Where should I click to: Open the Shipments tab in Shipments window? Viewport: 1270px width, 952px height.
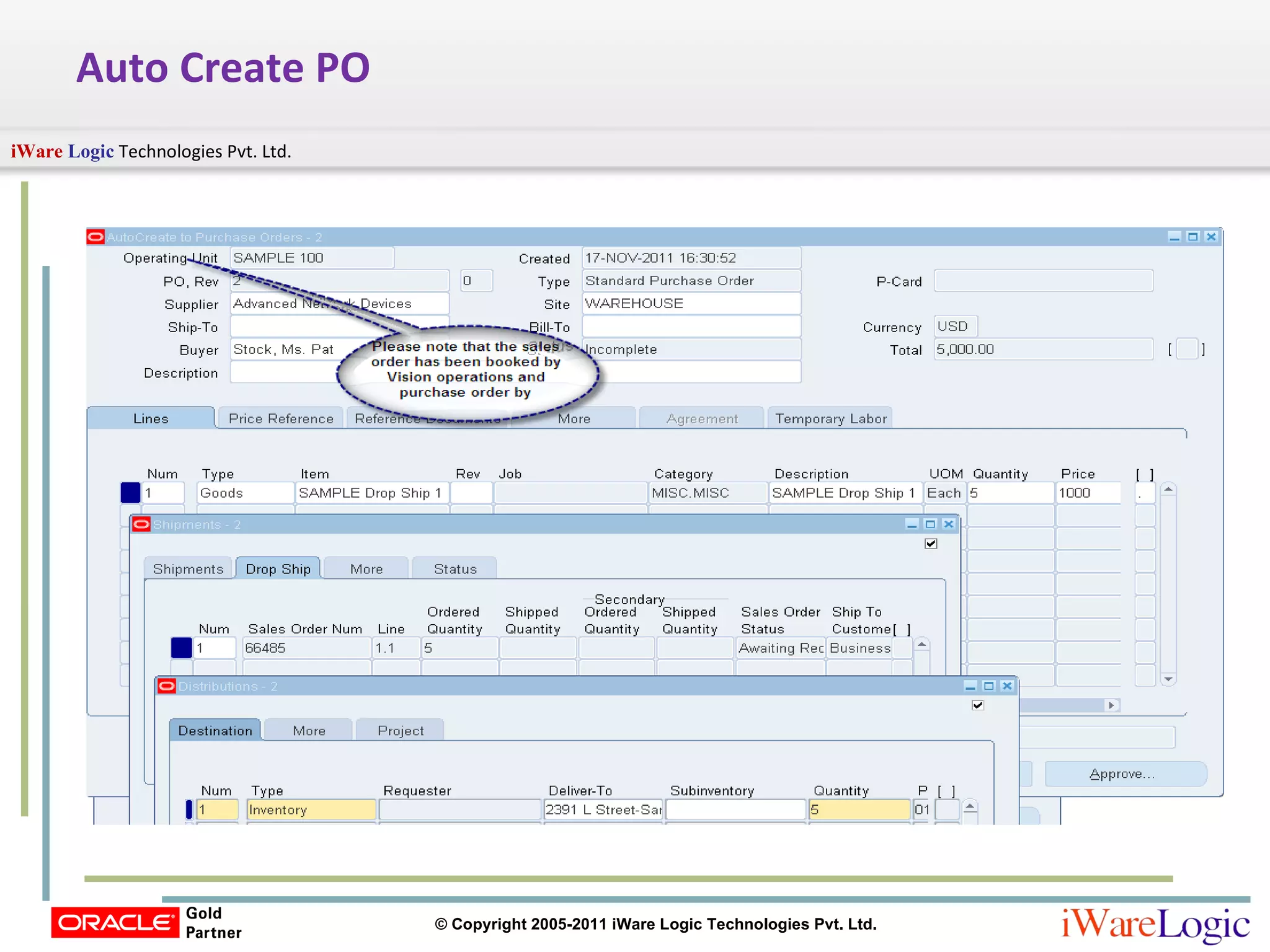click(188, 568)
